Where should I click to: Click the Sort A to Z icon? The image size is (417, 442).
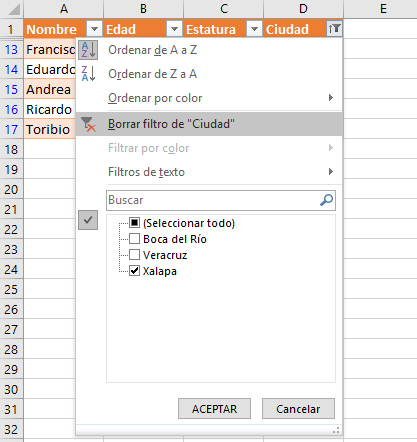tap(88, 50)
